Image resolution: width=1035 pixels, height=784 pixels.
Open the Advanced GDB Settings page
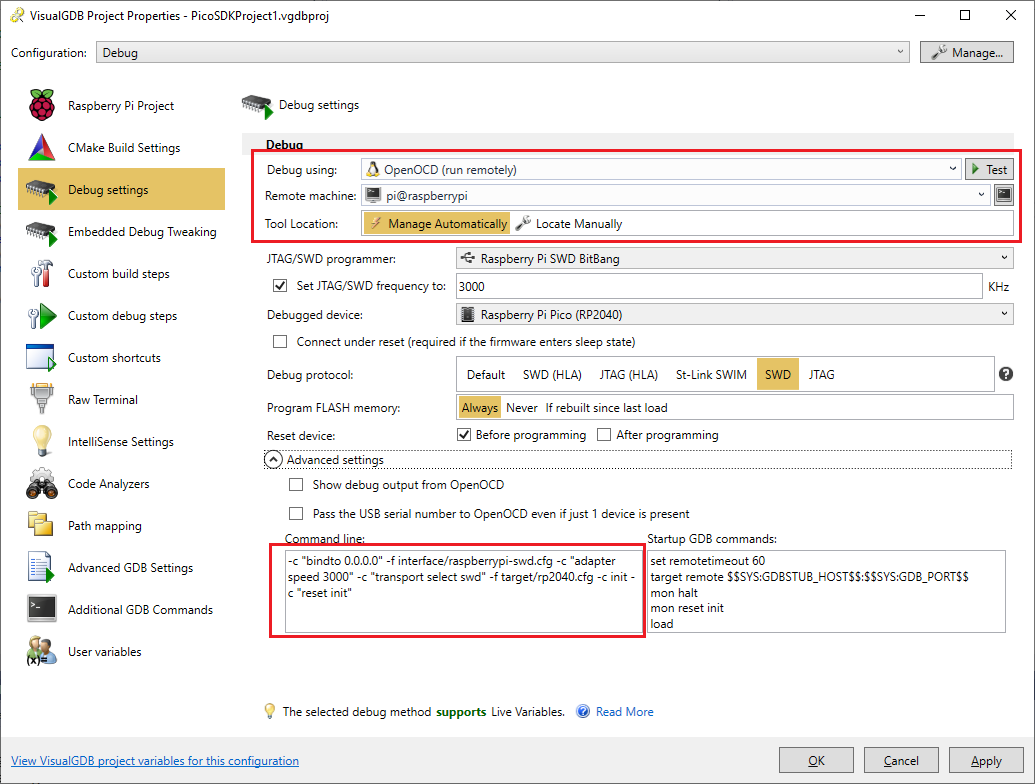pyautogui.click(x=121, y=568)
